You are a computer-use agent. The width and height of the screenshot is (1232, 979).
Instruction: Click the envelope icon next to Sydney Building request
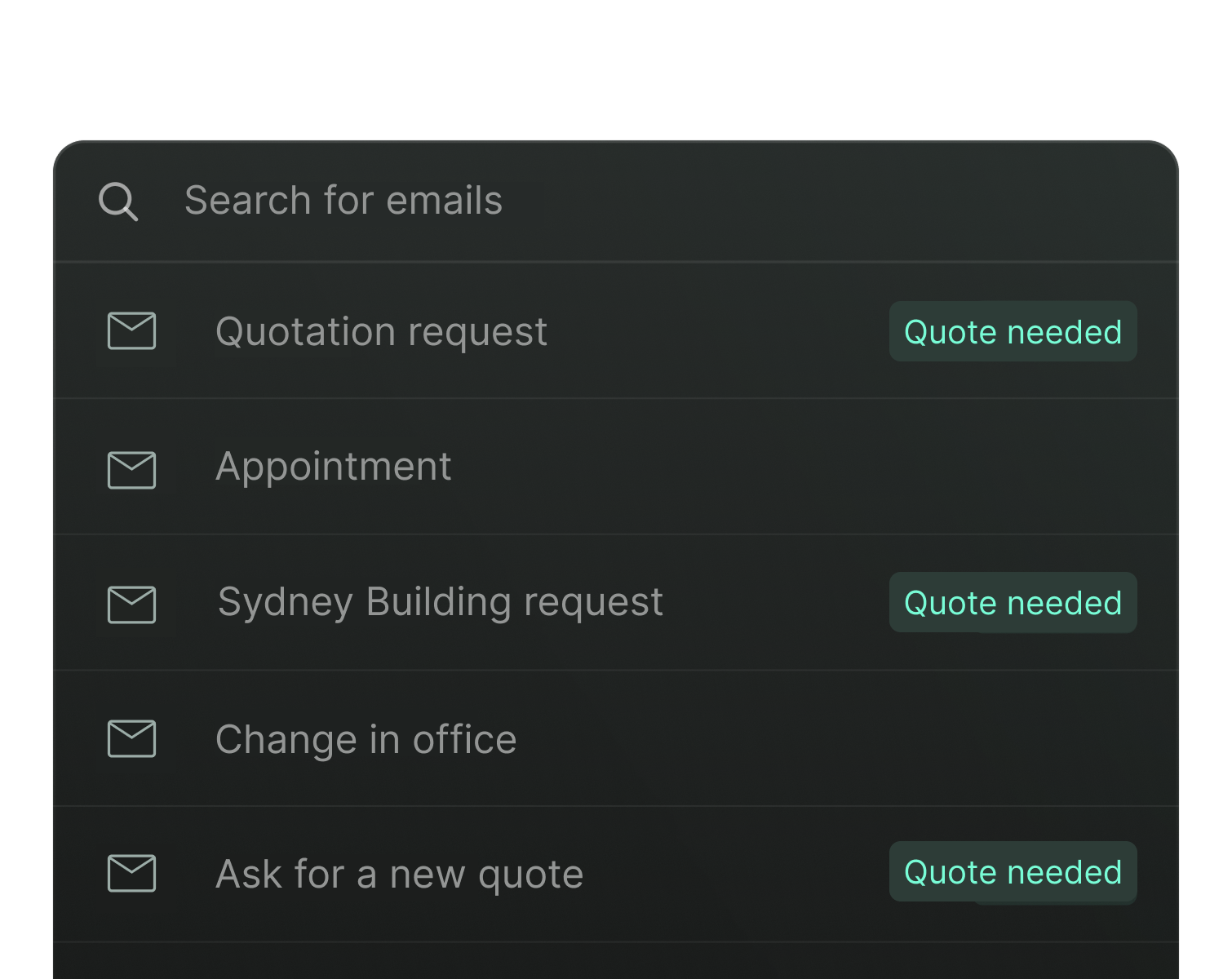(x=132, y=603)
